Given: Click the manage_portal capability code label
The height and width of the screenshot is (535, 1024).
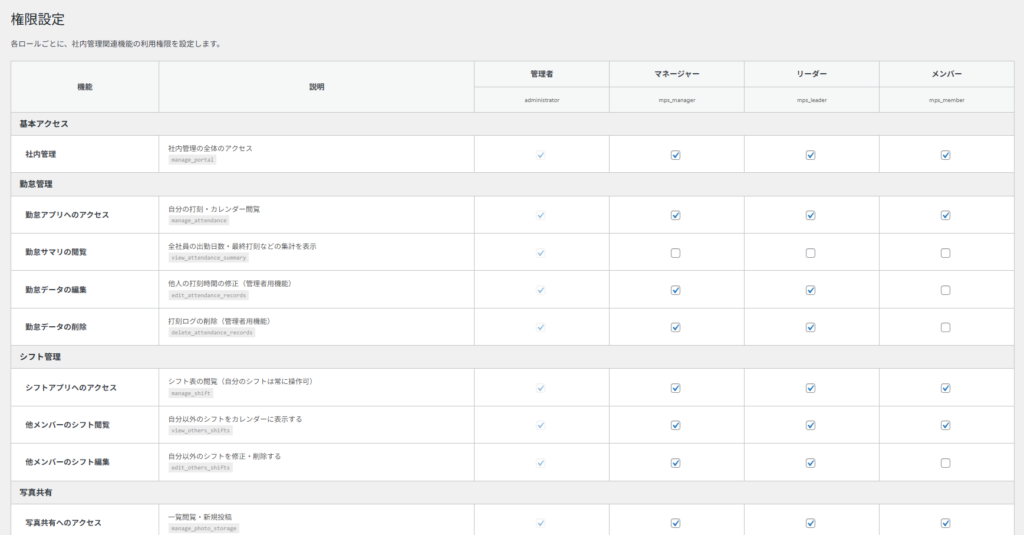Looking at the screenshot, I should (x=192, y=160).
